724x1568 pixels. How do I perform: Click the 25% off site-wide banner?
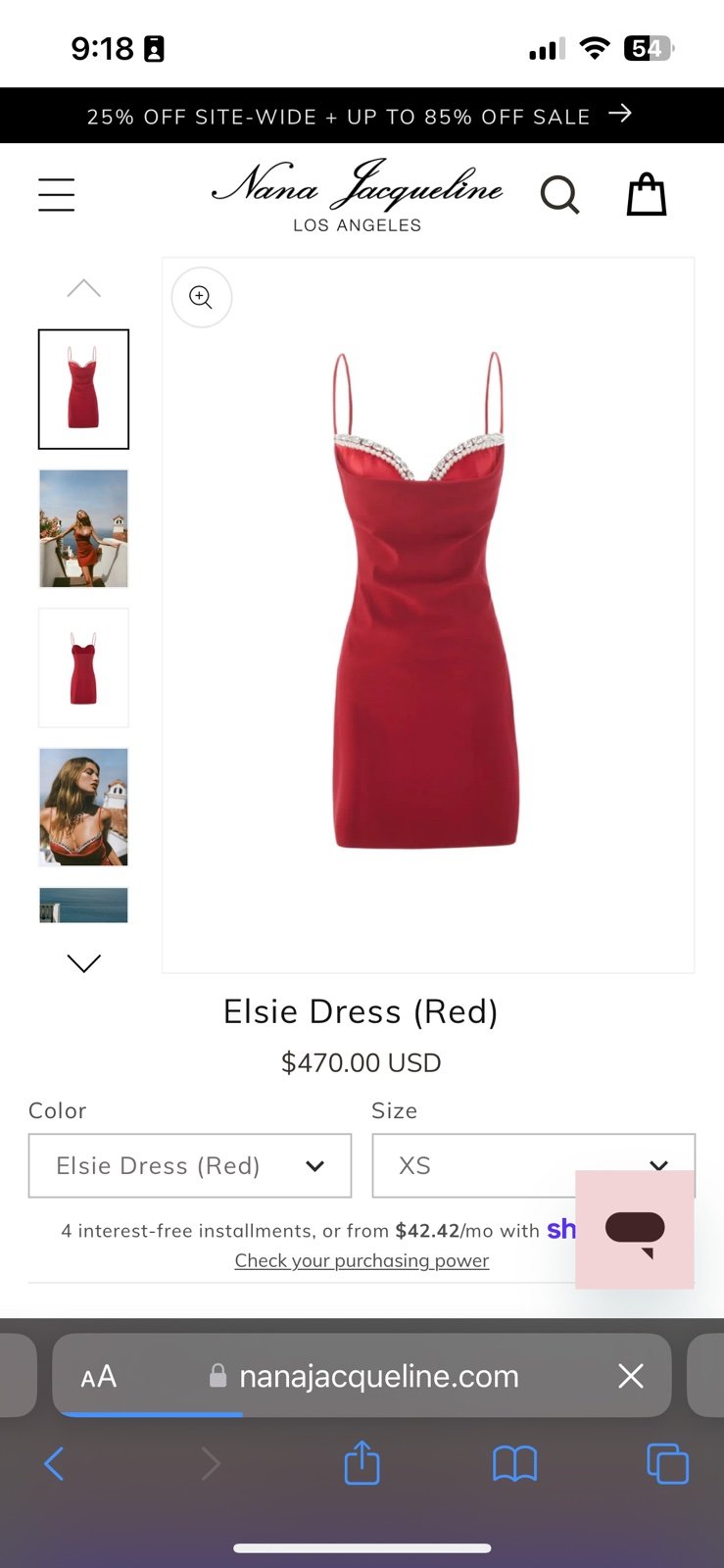pyautogui.click(x=362, y=116)
